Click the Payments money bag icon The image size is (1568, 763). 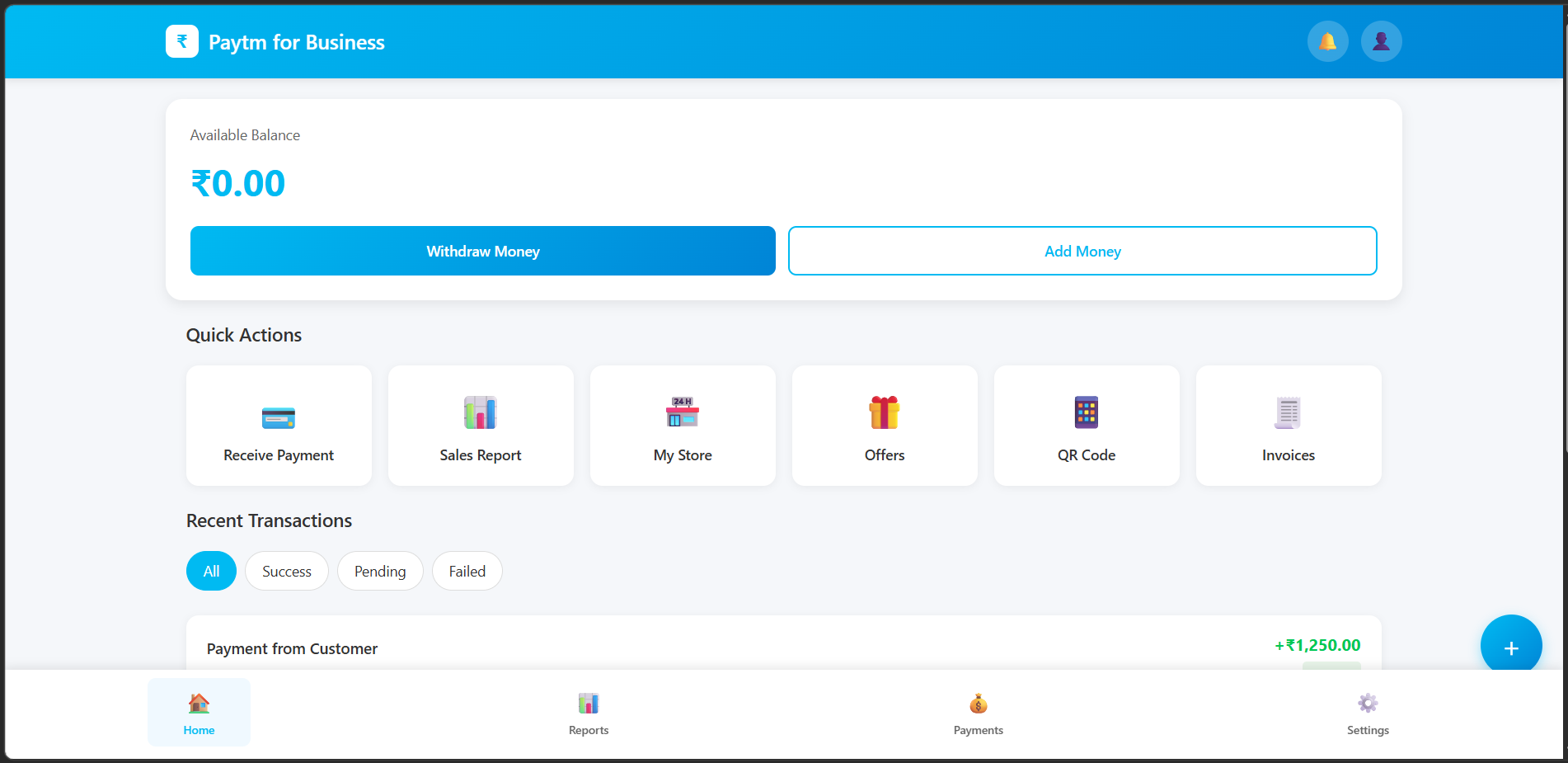click(x=979, y=704)
